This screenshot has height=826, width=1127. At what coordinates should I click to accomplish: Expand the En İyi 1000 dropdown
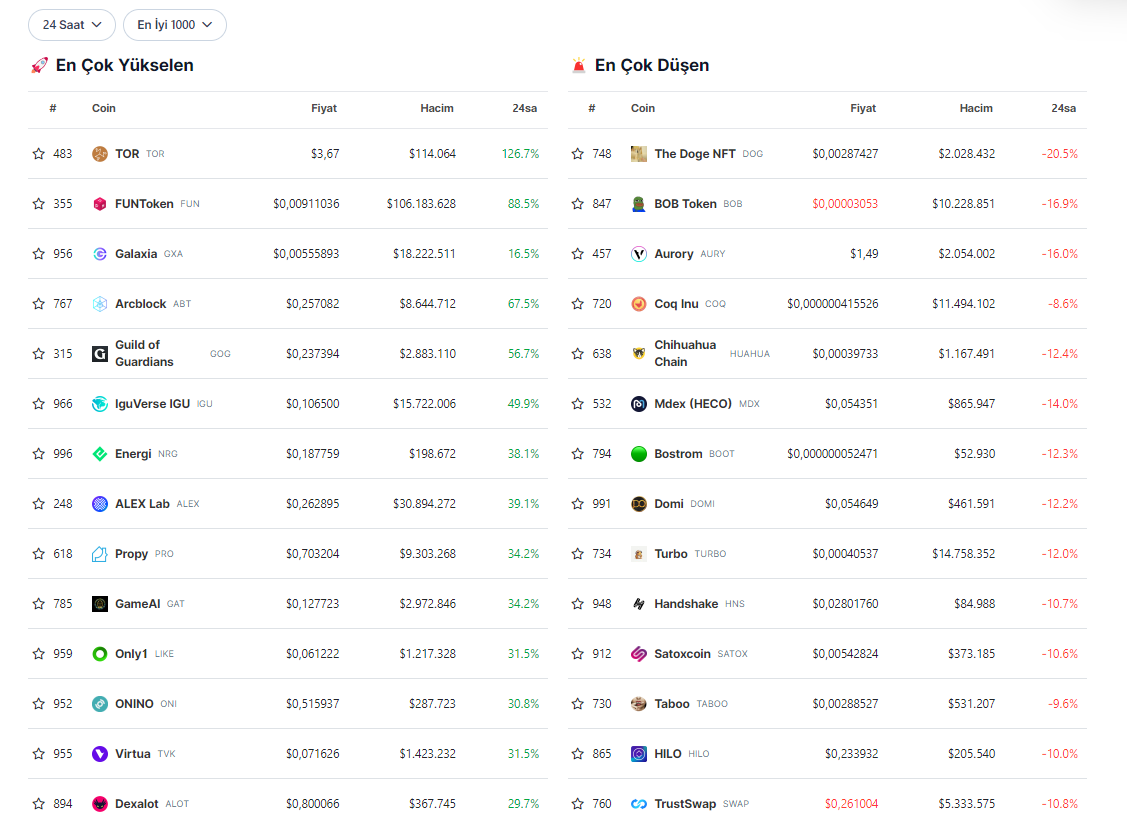(175, 25)
